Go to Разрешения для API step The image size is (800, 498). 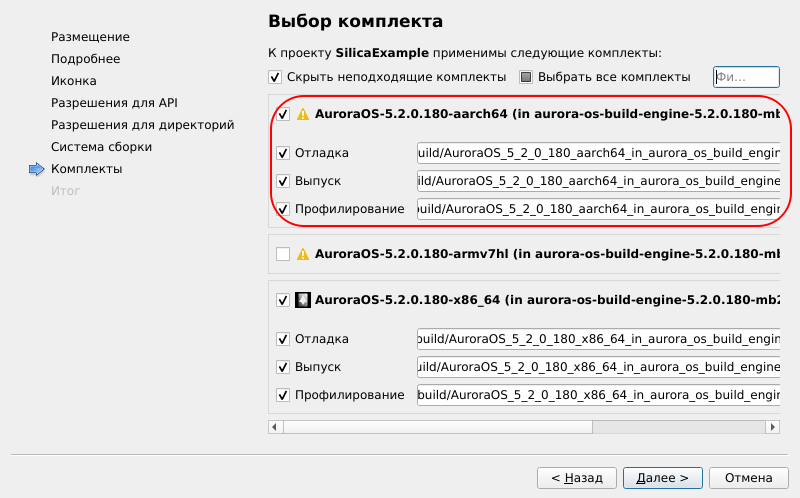[114, 103]
